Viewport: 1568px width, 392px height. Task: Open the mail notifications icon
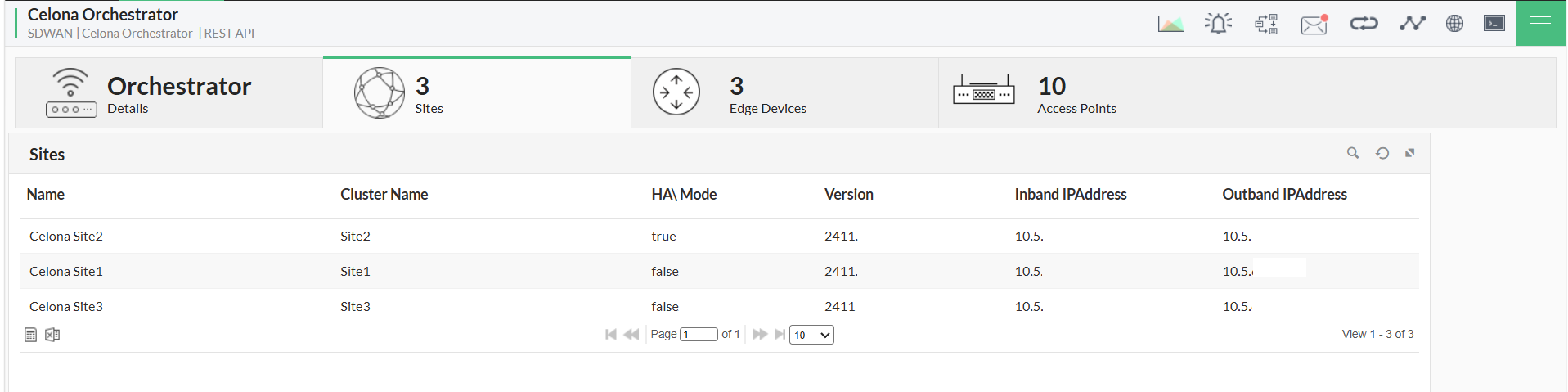(x=1314, y=25)
